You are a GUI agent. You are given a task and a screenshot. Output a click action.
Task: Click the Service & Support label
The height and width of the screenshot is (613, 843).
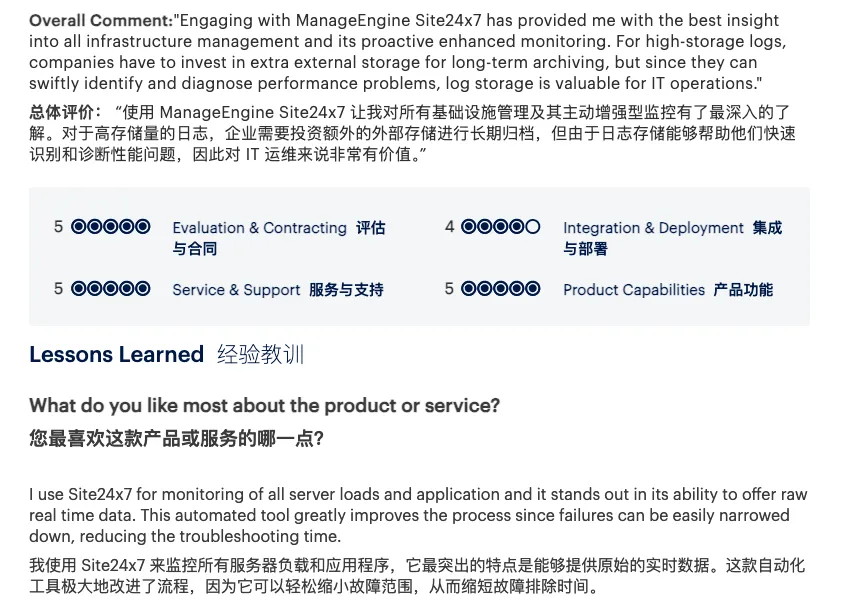[x=236, y=290]
